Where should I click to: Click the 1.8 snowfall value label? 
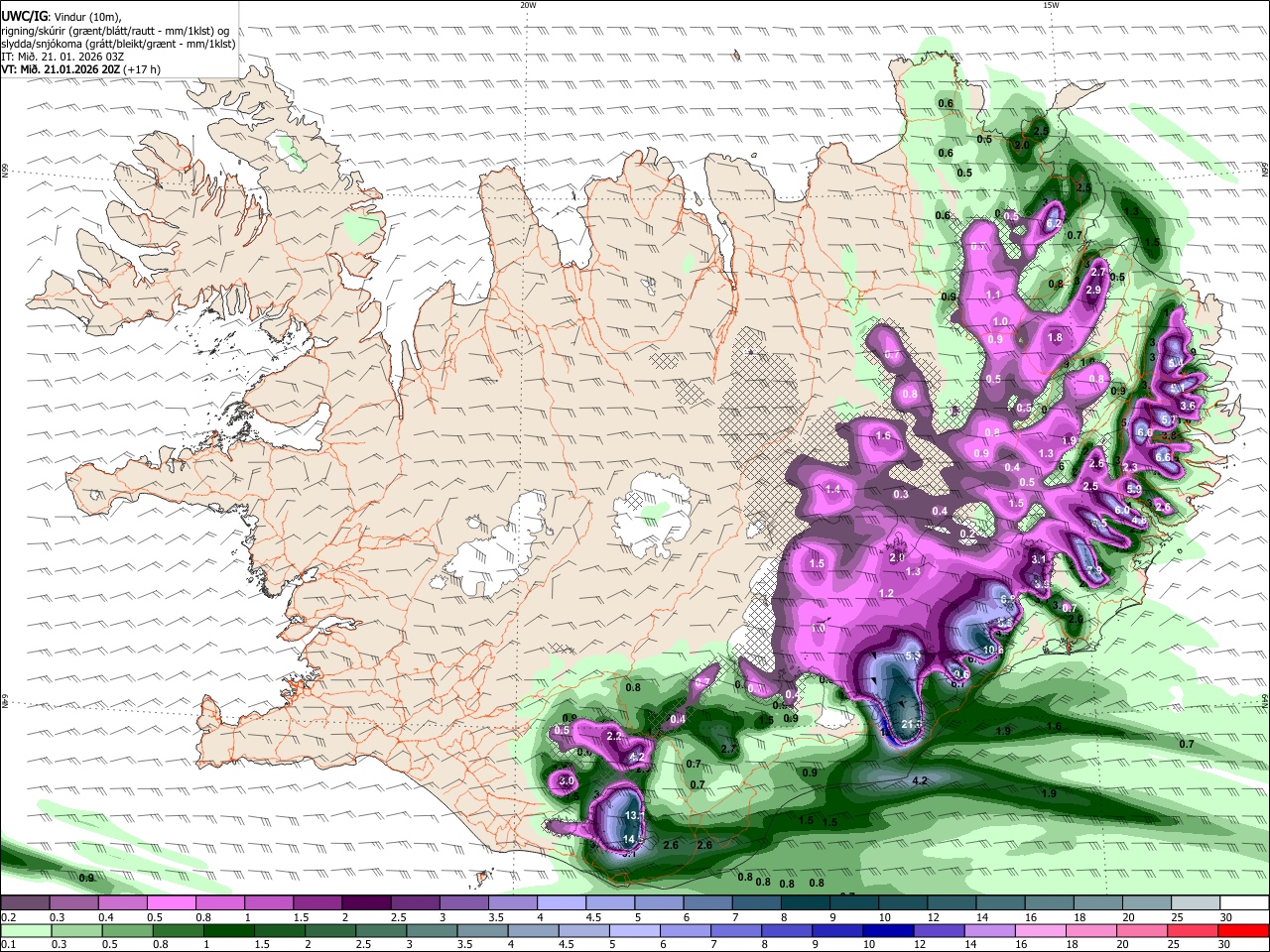click(x=1055, y=338)
